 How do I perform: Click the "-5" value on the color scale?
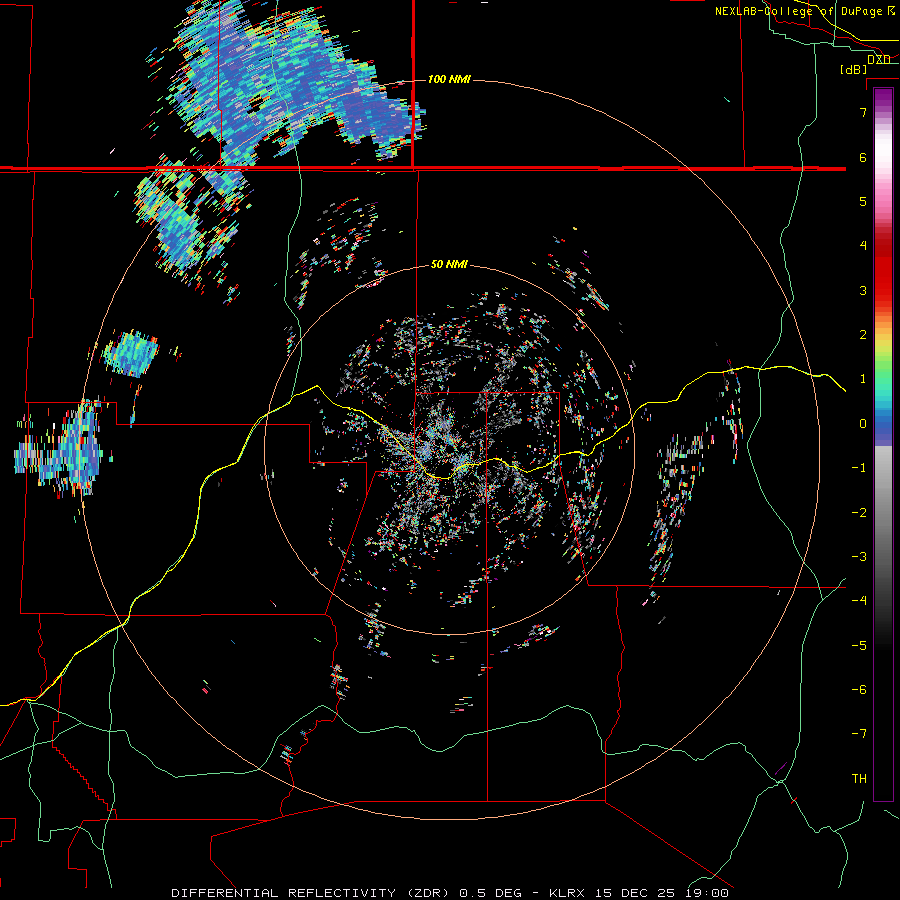click(859, 645)
